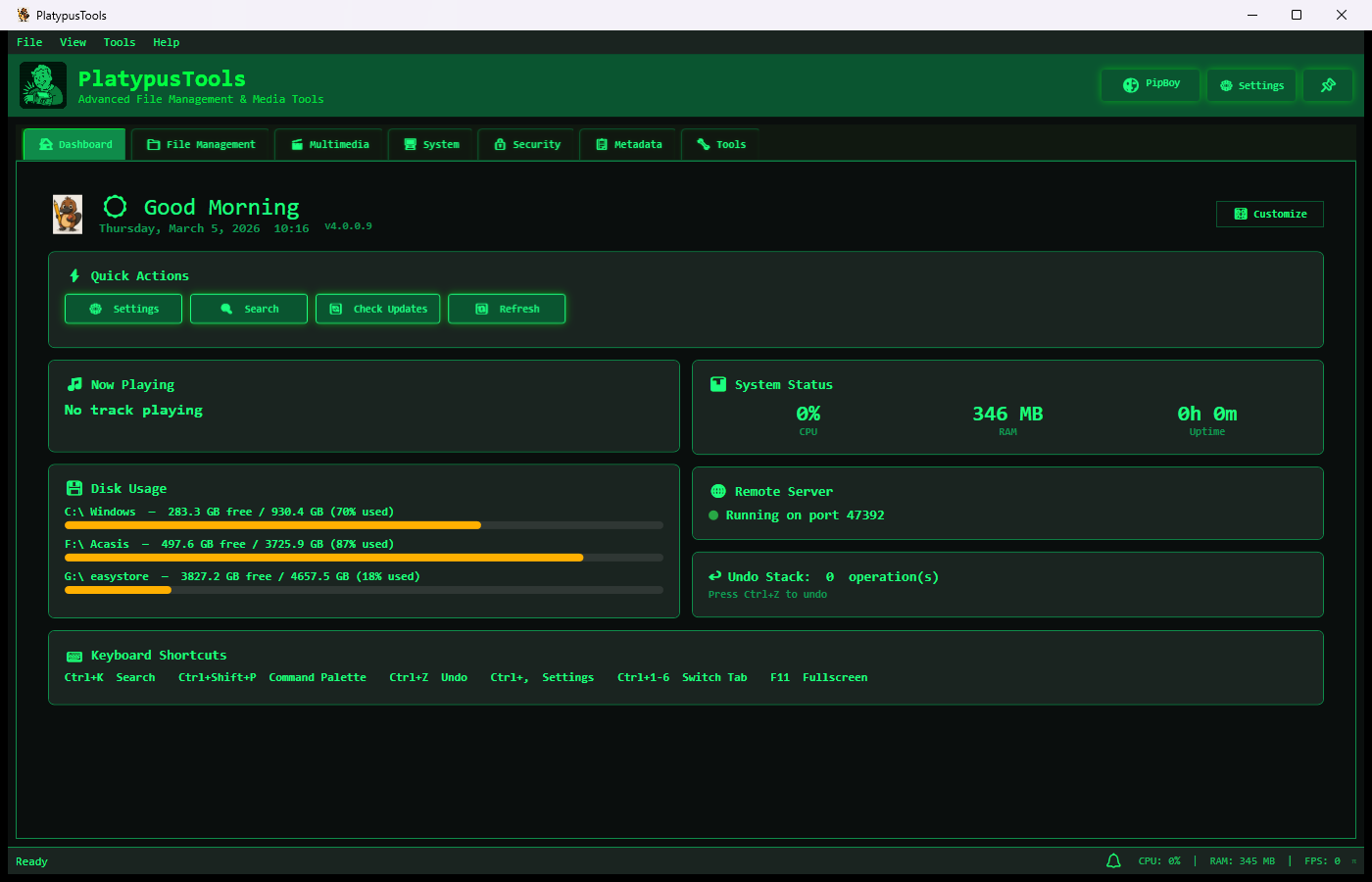Open the Tools menu in the menu bar
This screenshot has height=882, width=1372.
click(119, 42)
